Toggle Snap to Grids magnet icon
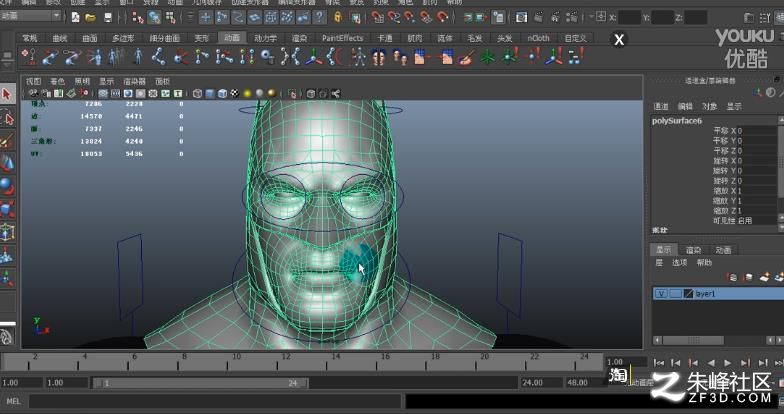 [378, 18]
